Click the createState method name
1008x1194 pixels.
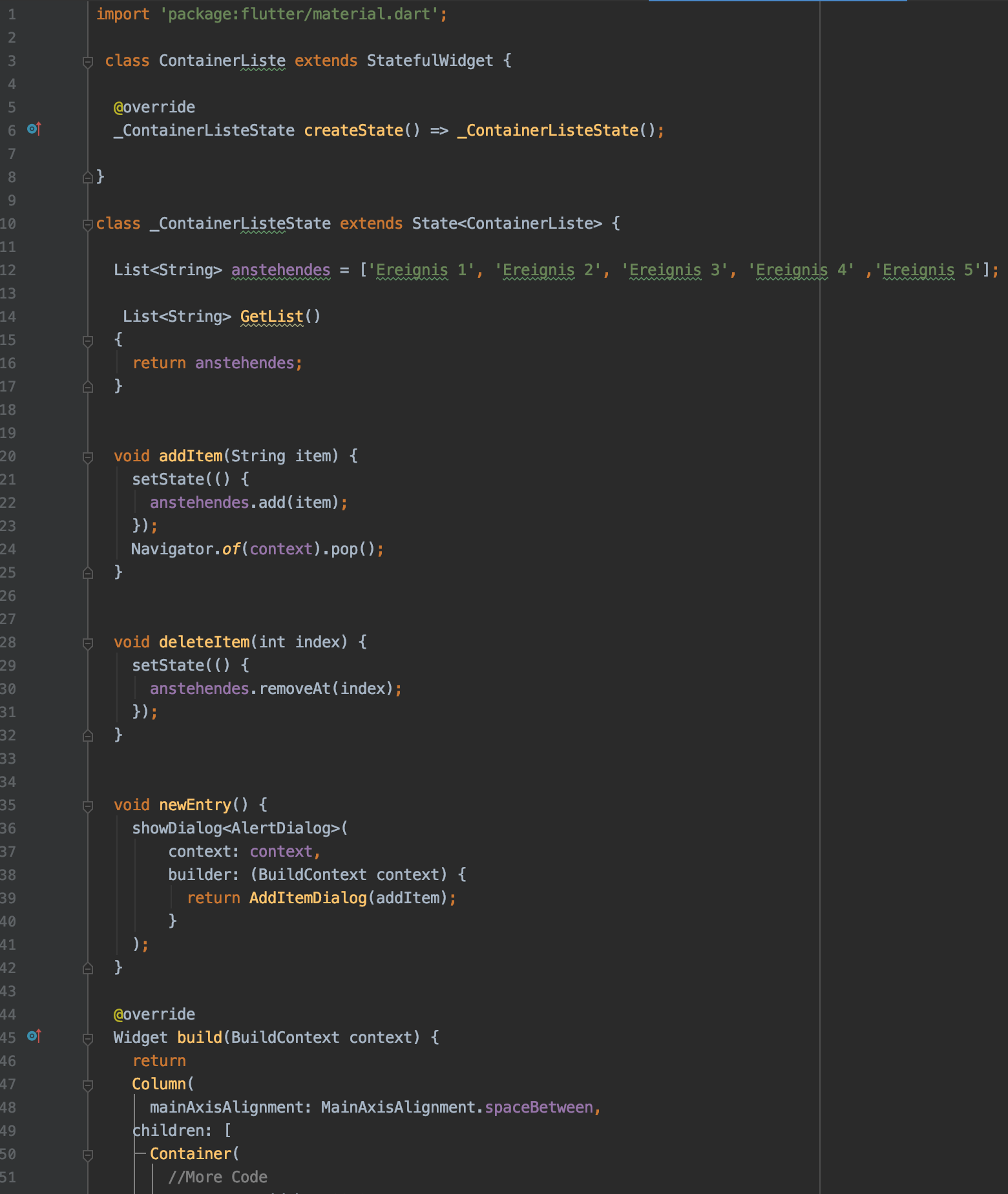(353, 131)
